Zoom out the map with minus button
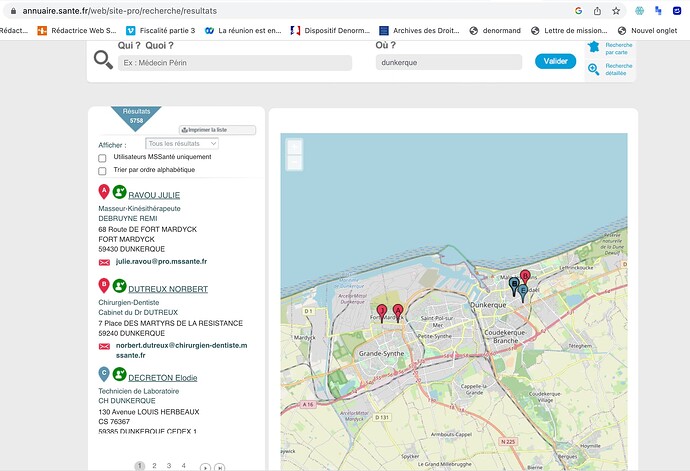The image size is (690, 471). pos(294,162)
